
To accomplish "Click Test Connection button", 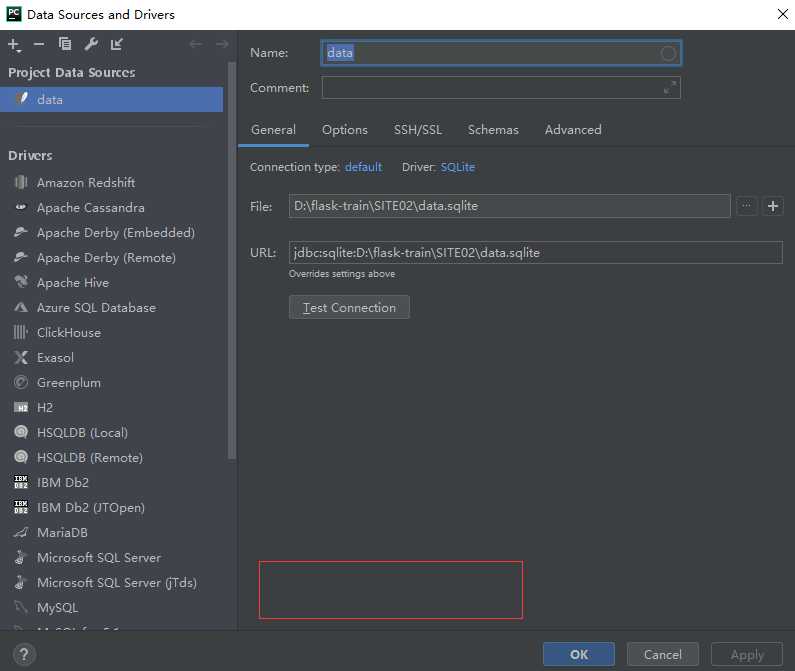I will point(349,307).
